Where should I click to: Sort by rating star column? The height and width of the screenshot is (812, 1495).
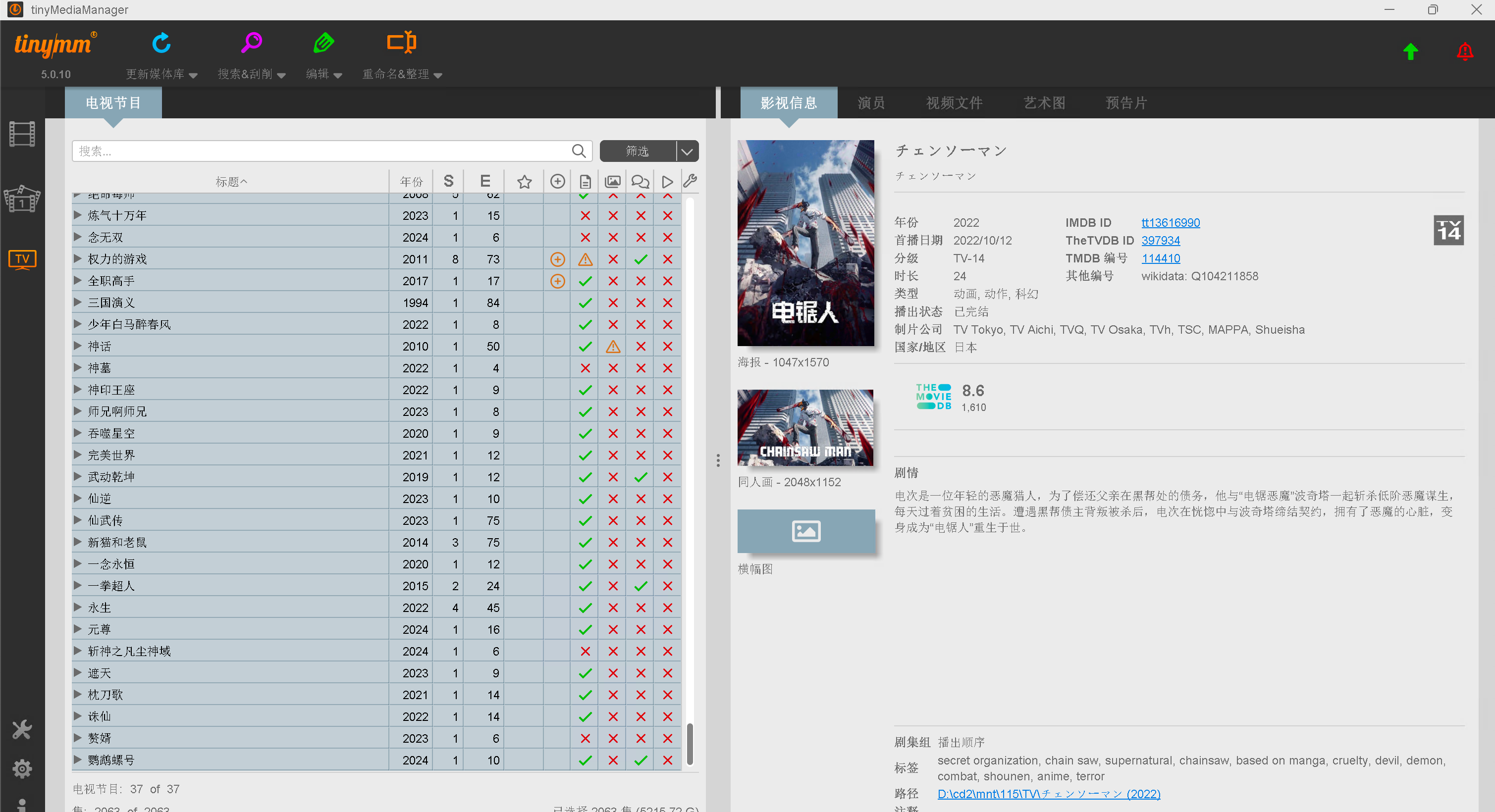pyautogui.click(x=524, y=182)
